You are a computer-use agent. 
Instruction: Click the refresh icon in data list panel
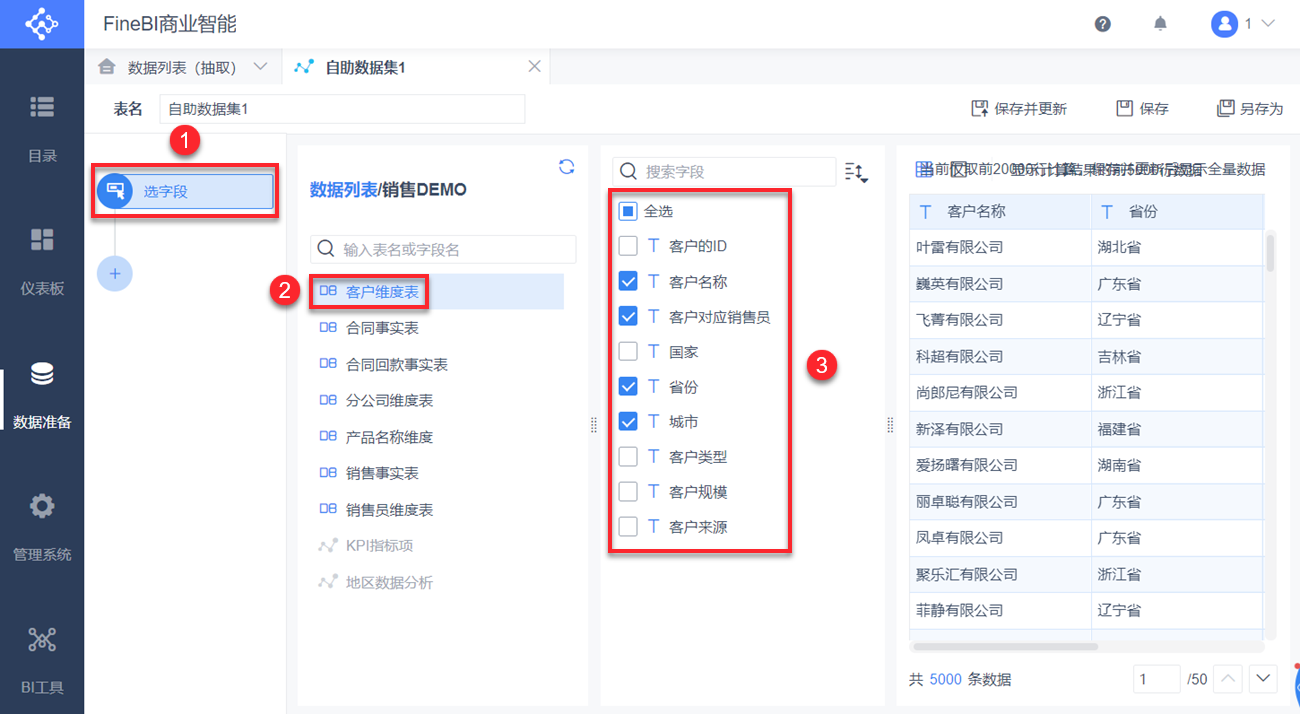click(566, 167)
